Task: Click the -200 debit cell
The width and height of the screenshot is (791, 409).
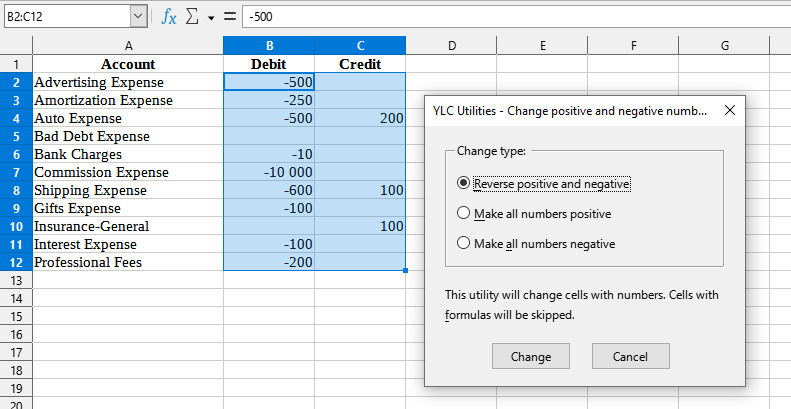Action: pyautogui.click(x=269, y=262)
